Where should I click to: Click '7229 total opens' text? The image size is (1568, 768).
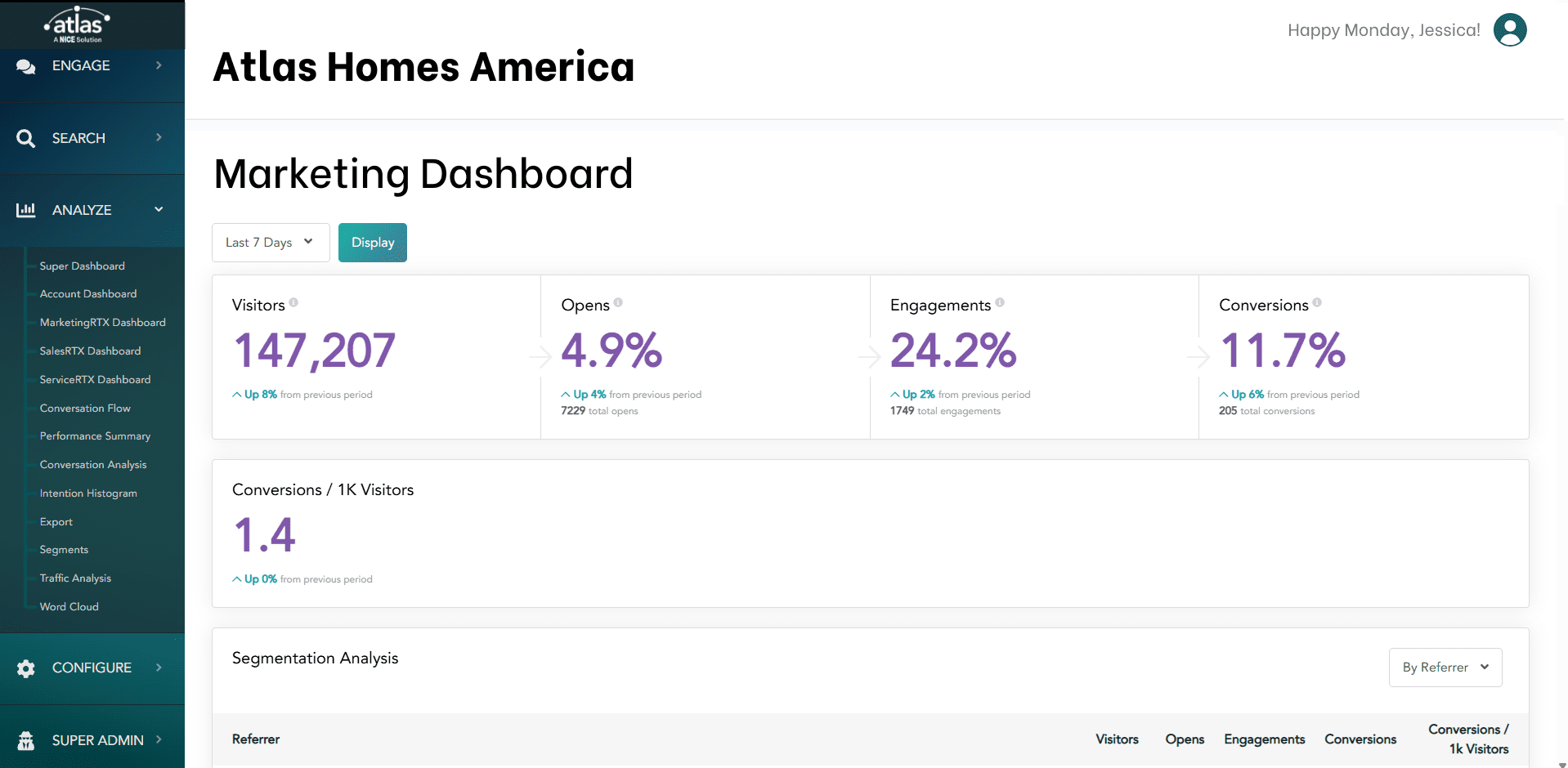click(x=599, y=411)
